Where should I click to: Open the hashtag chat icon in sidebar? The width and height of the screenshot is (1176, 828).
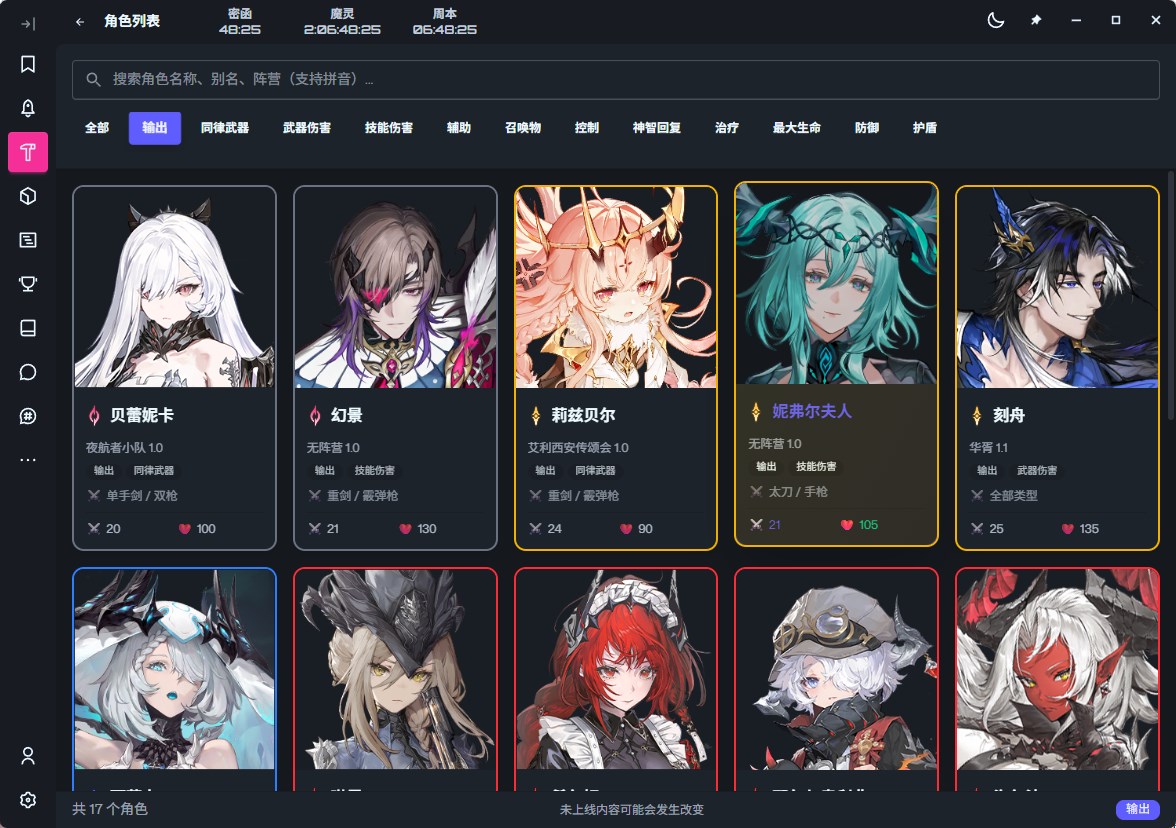tap(28, 416)
